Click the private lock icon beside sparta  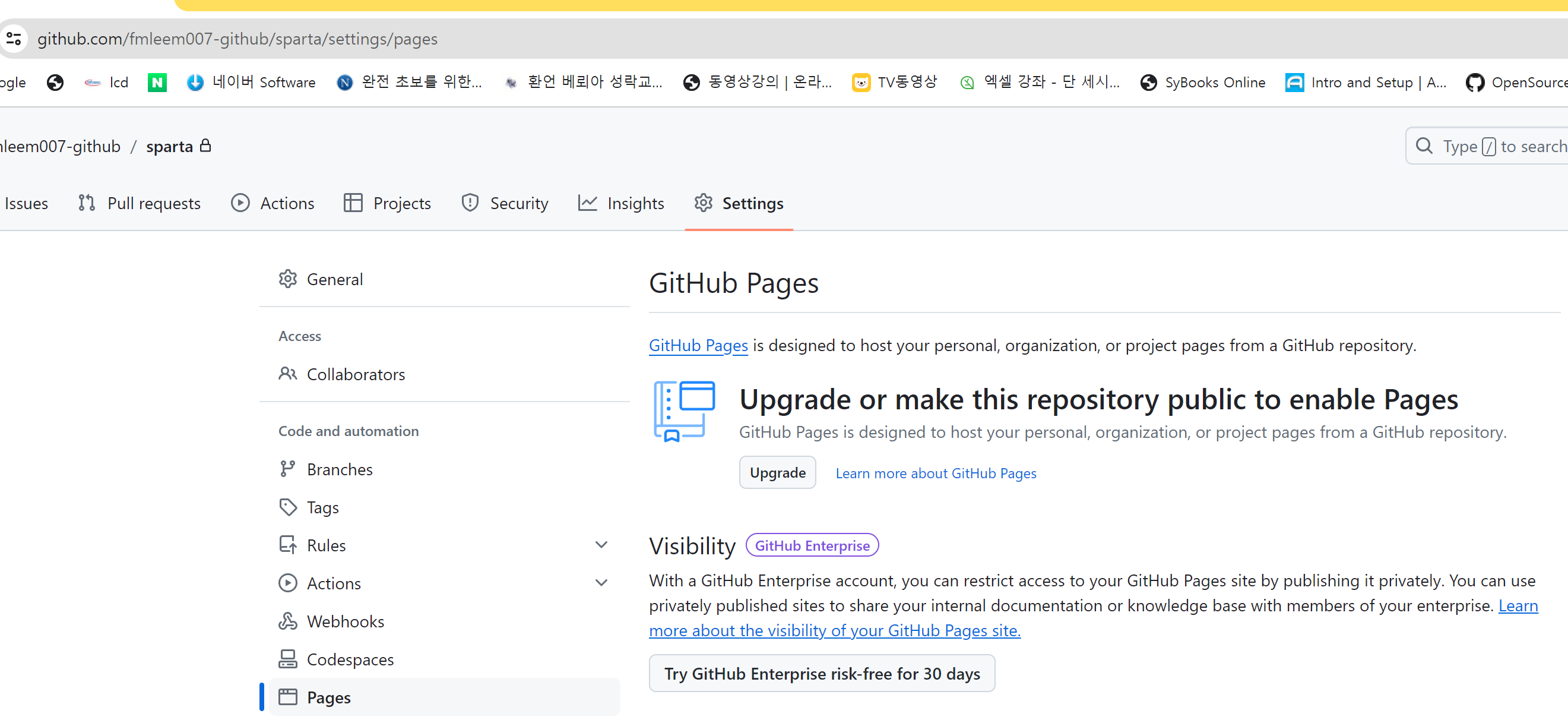coord(206,145)
